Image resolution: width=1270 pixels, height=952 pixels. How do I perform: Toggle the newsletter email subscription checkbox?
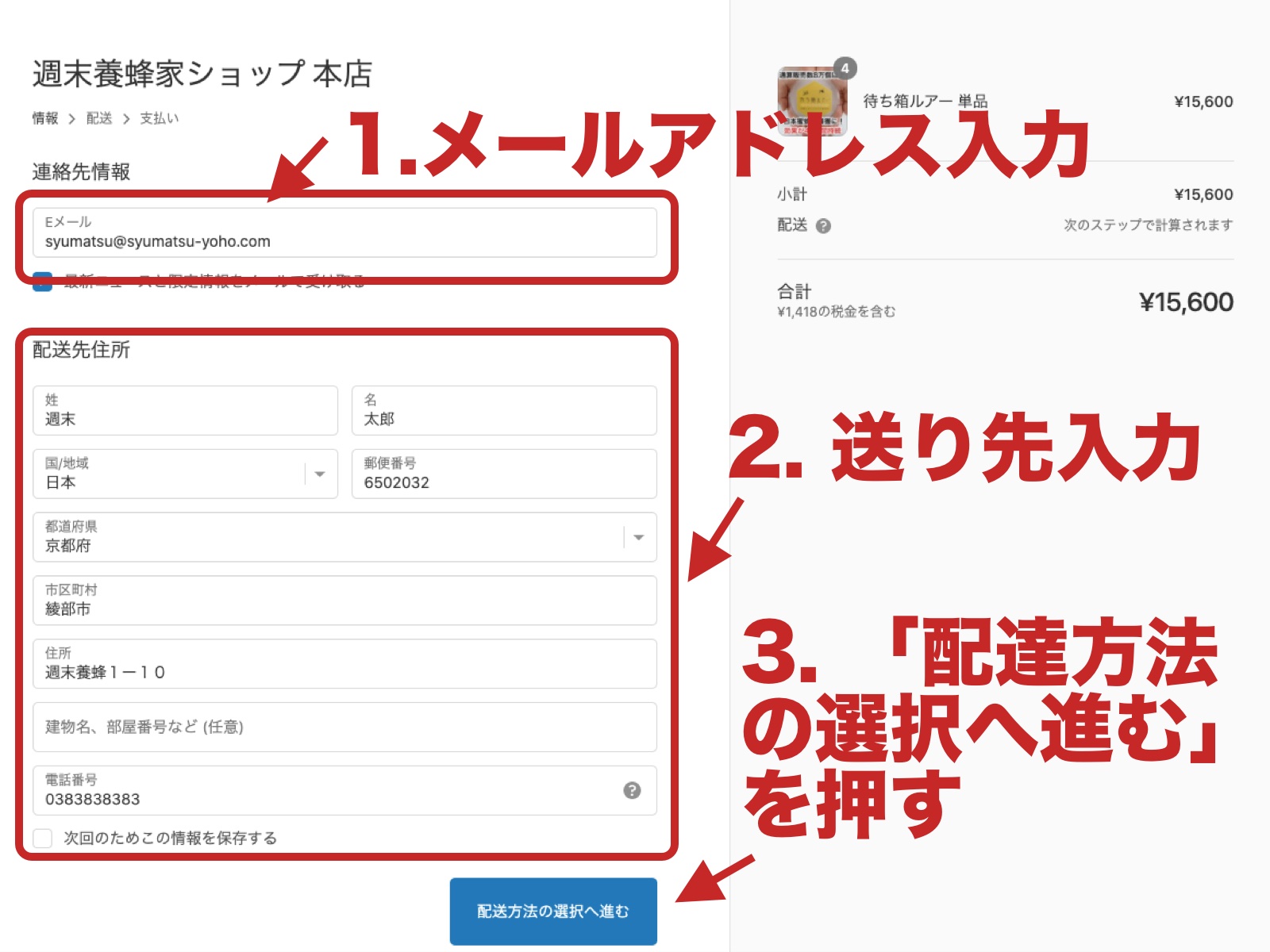click(42, 282)
